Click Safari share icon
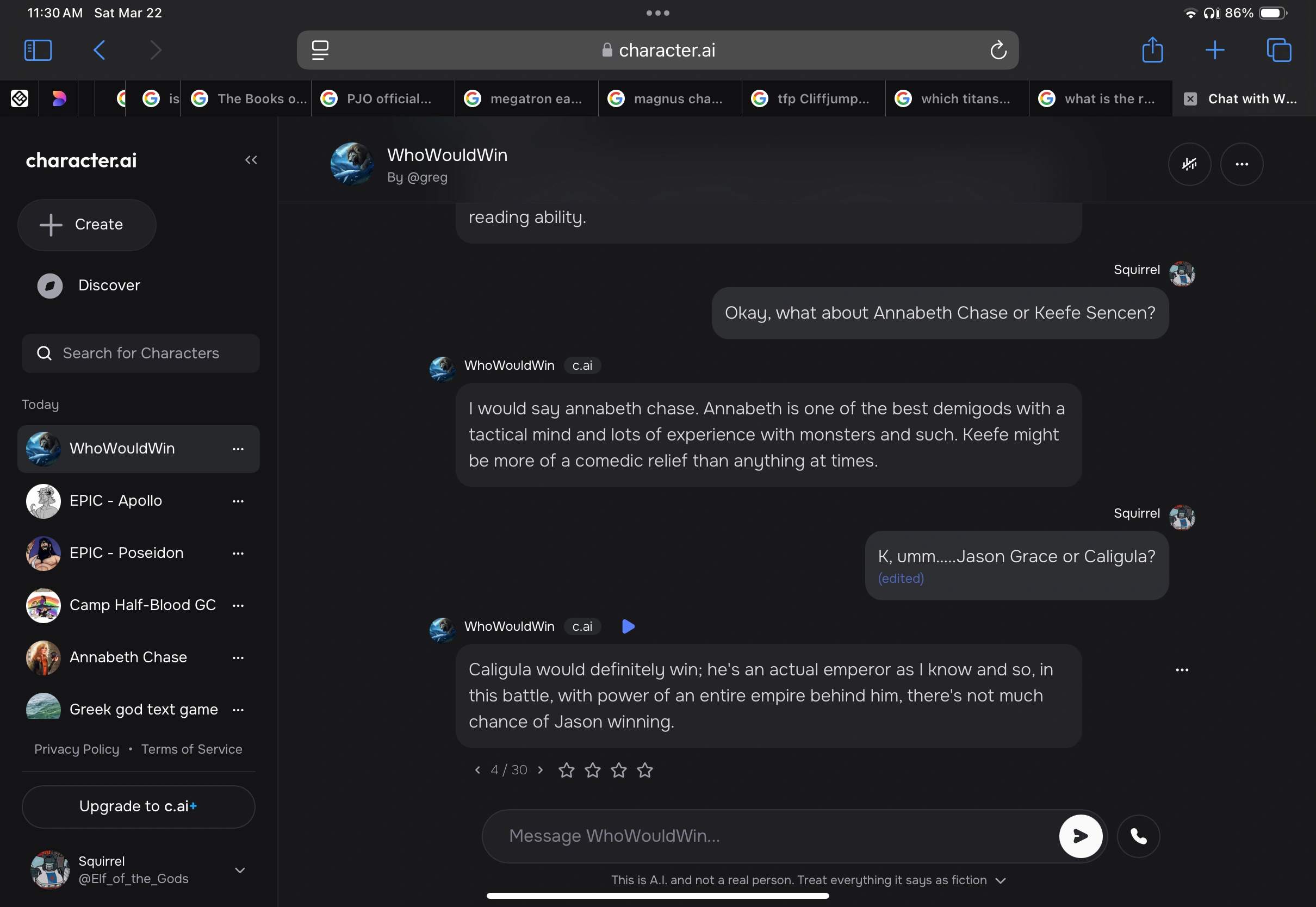Viewport: 1316px width, 907px height. pos(1152,50)
